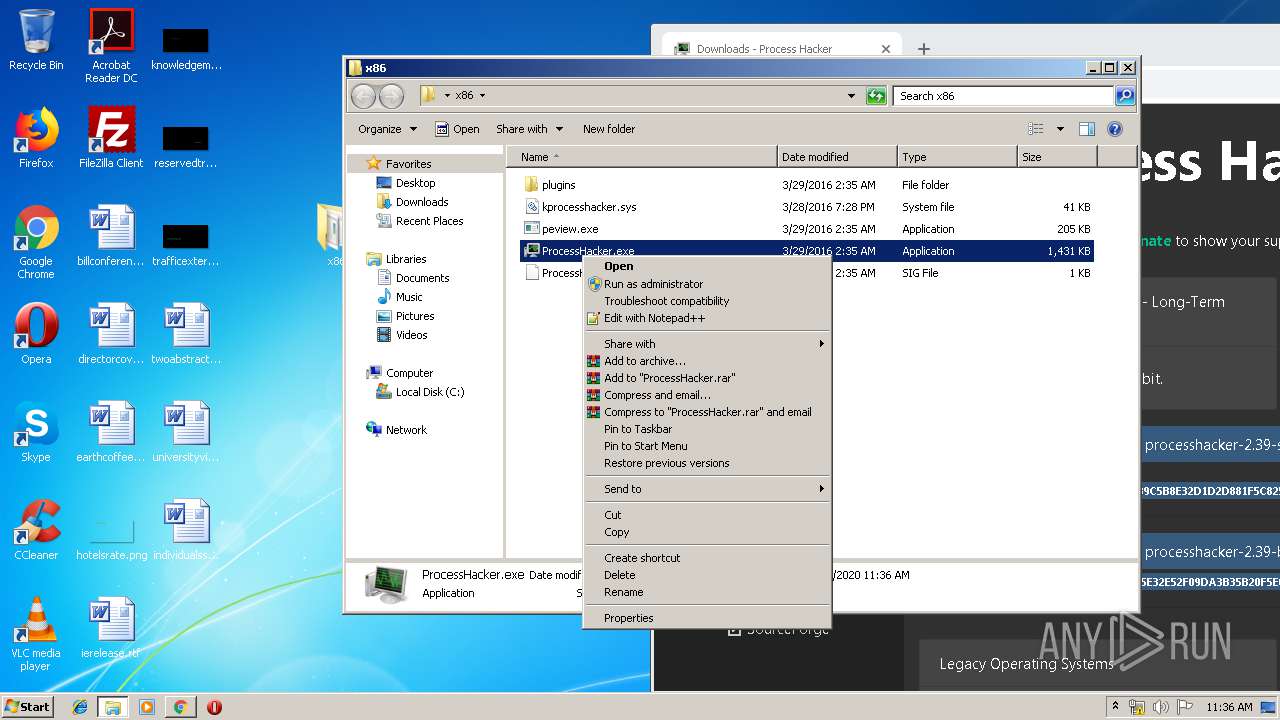
Task: Launch the FileZilla Client desktop icon
Action: (x=111, y=138)
